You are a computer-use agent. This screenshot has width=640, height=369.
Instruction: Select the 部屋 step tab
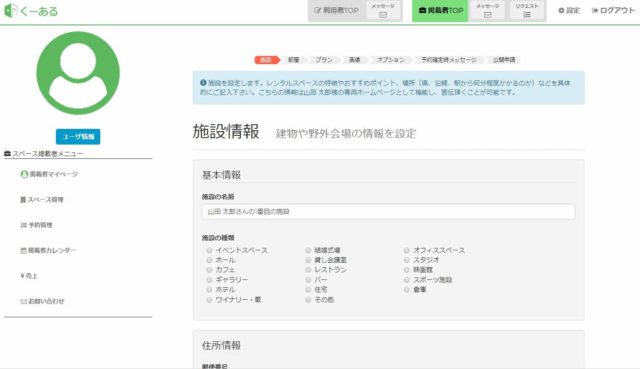click(293, 60)
